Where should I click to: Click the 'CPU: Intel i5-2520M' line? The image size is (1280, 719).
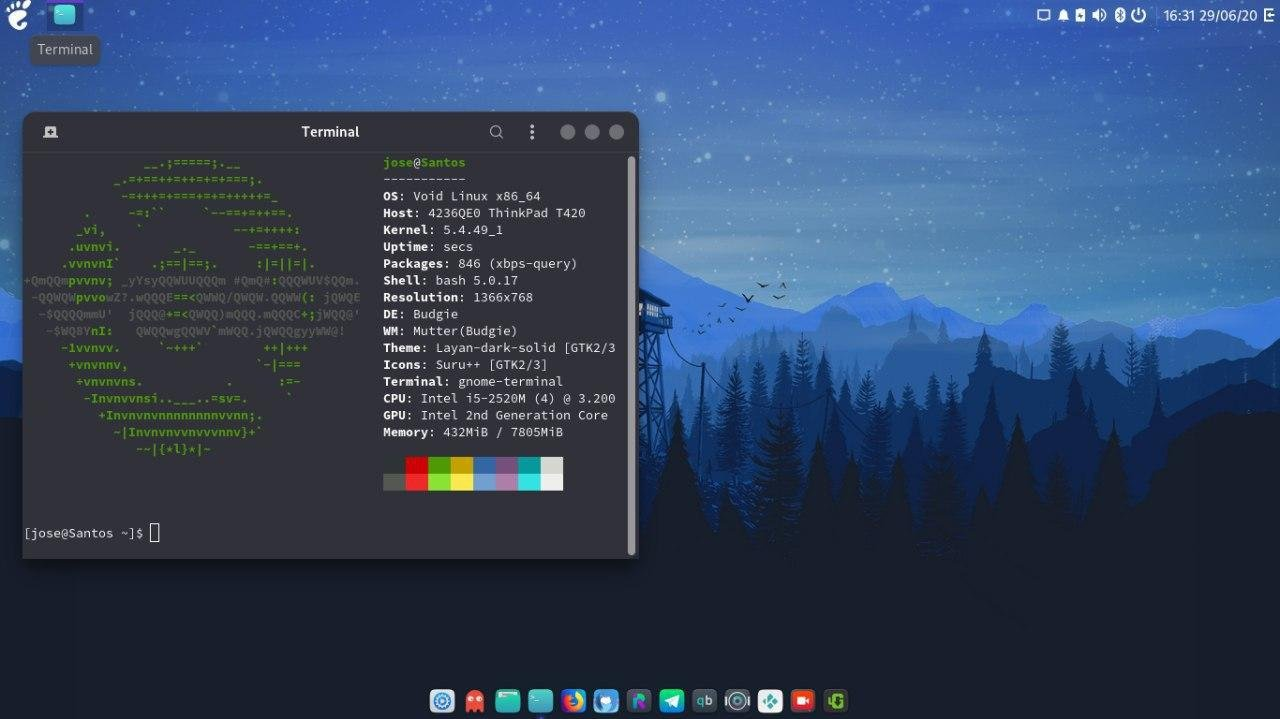point(499,399)
